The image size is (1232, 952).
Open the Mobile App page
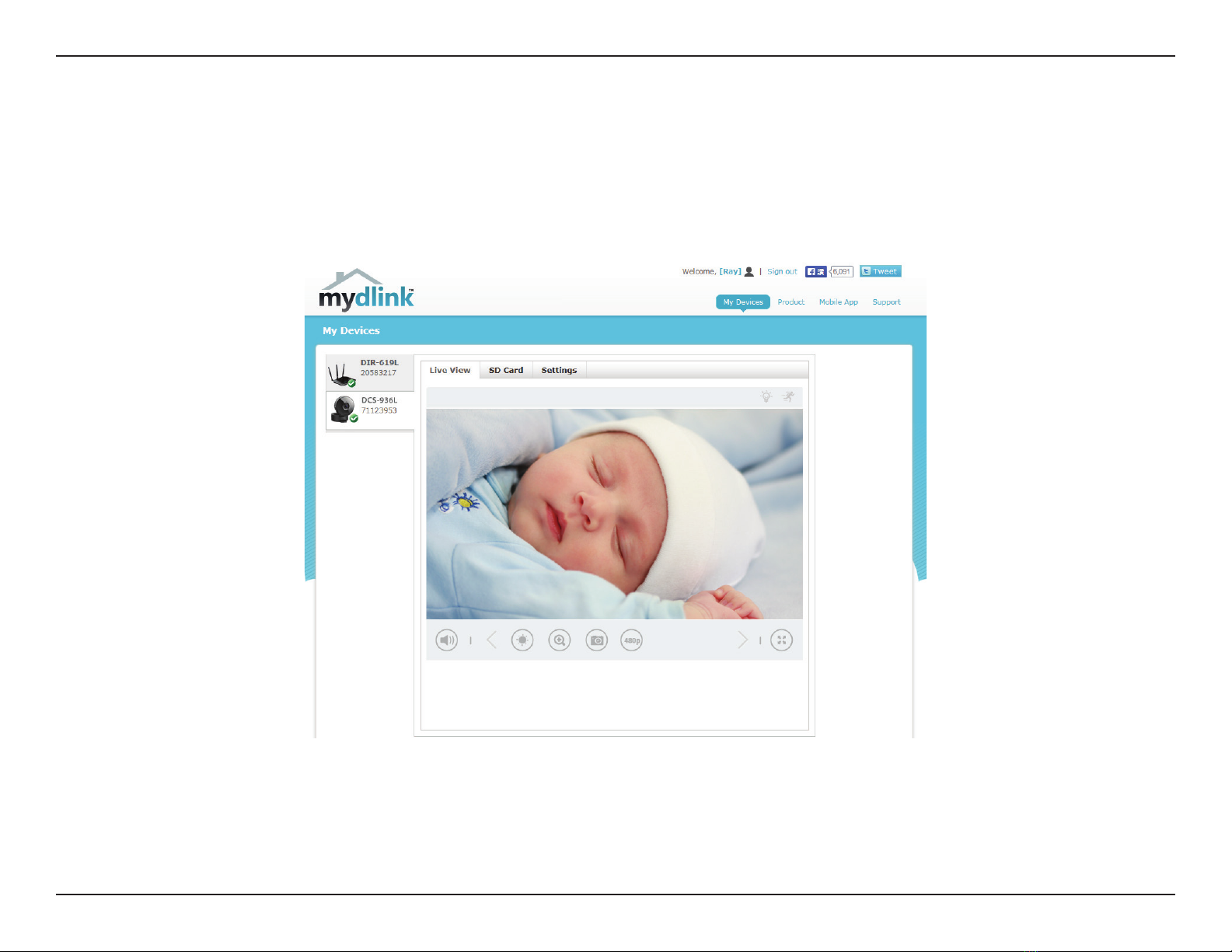[x=839, y=302]
